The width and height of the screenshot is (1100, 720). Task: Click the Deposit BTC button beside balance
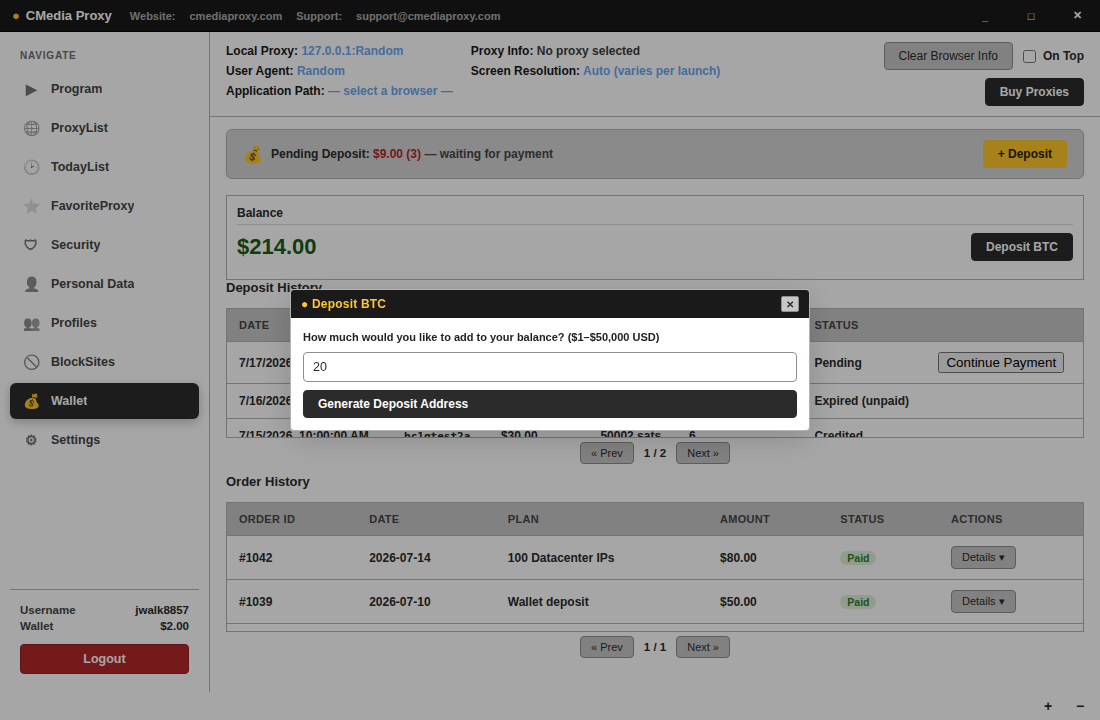point(1021,247)
